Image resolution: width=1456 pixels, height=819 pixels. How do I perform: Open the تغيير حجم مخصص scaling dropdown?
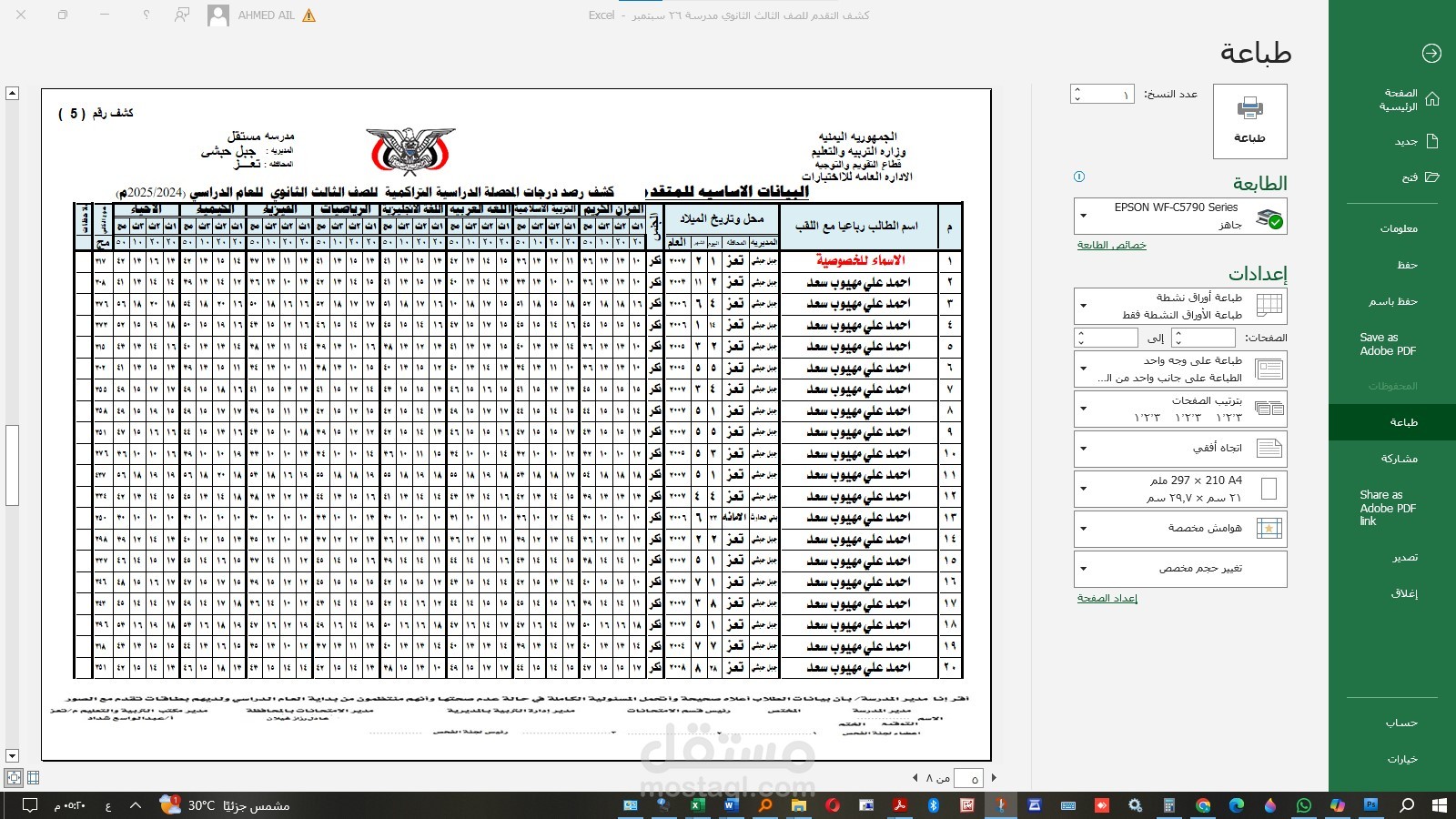(1180, 569)
